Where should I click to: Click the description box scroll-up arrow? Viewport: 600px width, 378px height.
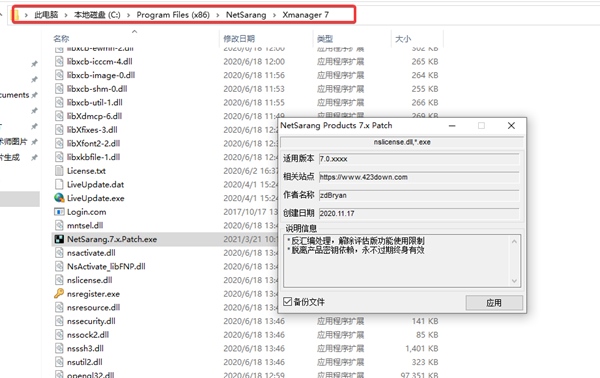514,241
